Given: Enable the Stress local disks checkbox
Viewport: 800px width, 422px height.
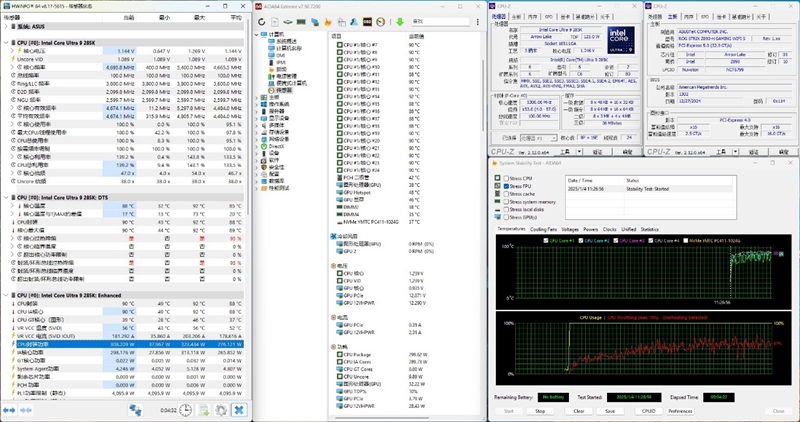Looking at the screenshot, I should [506, 210].
